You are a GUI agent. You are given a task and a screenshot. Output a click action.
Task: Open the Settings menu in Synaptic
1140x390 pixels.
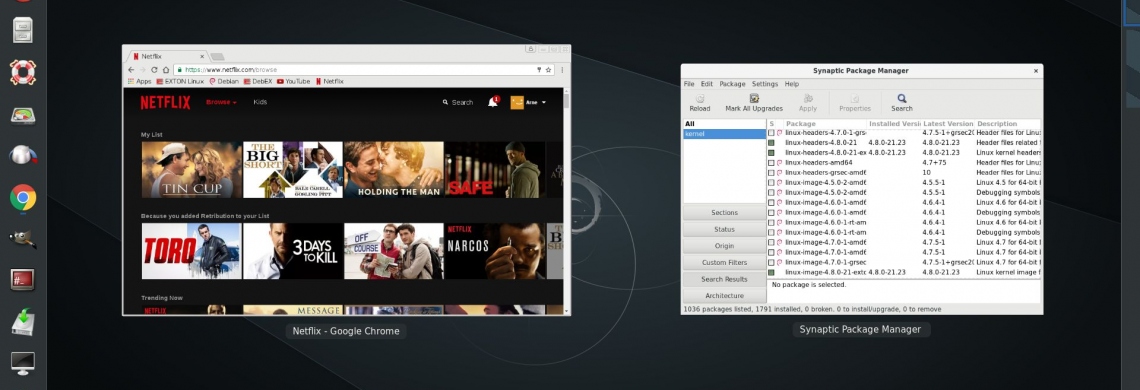(x=765, y=84)
